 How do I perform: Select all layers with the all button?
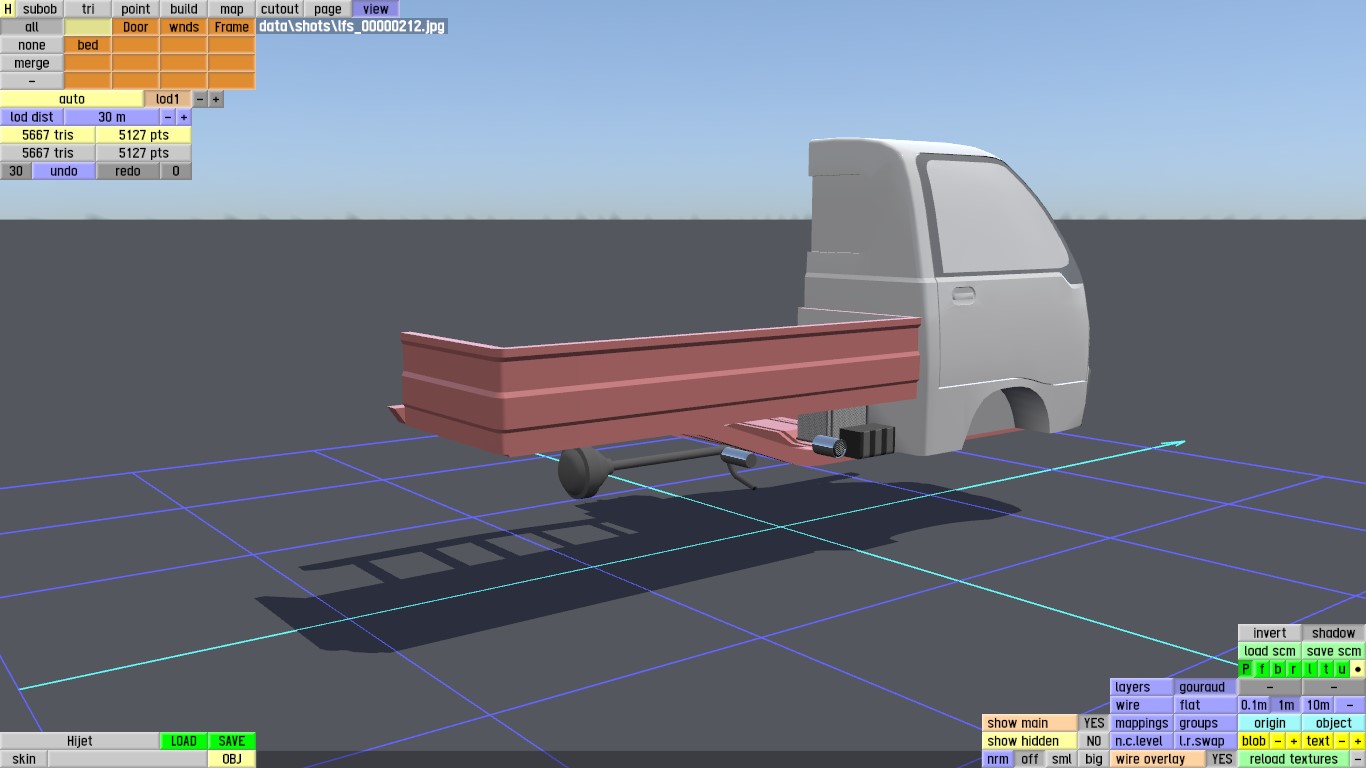[32, 27]
